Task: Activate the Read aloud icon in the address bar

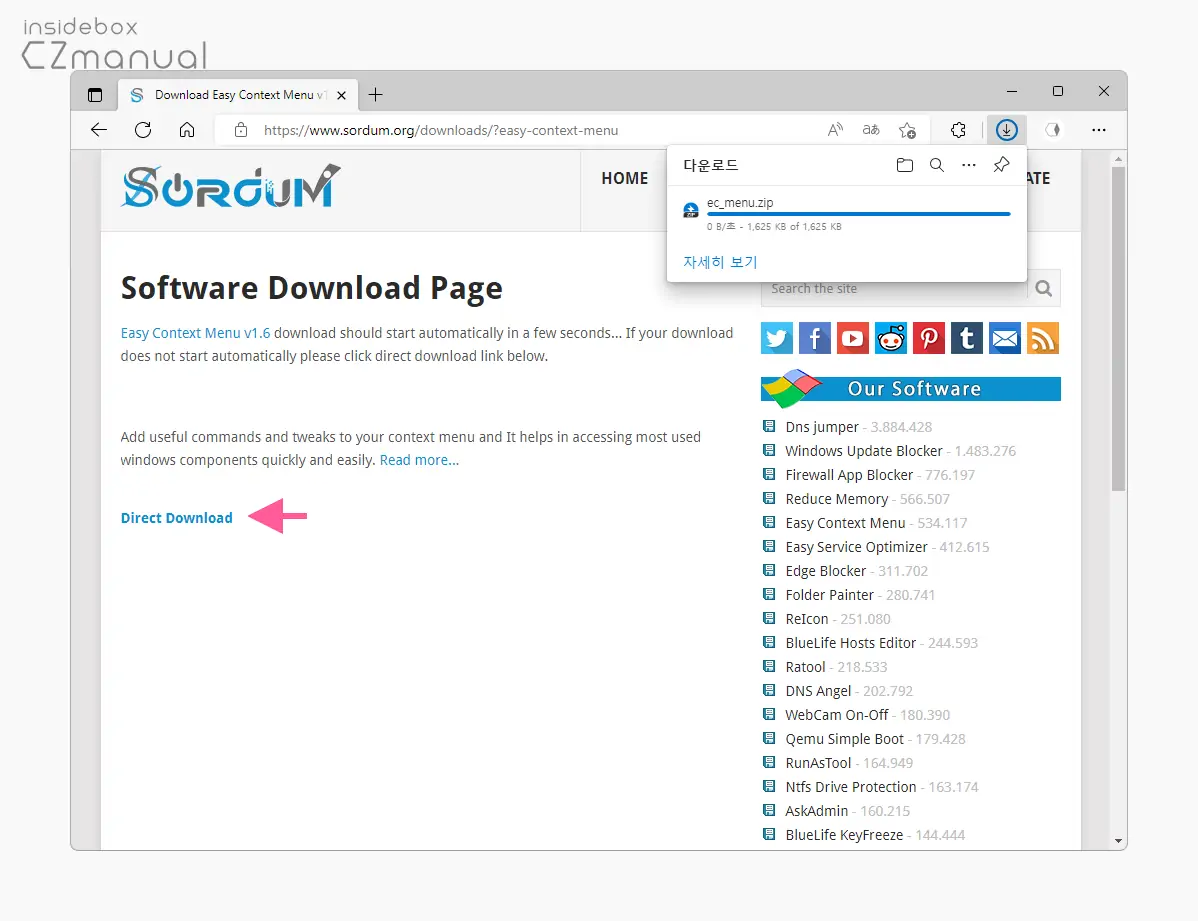Action: click(x=835, y=130)
